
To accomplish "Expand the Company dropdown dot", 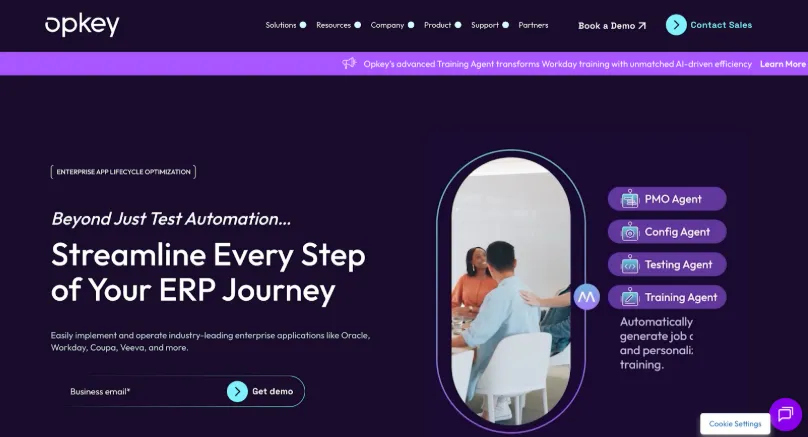I will click(x=411, y=25).
